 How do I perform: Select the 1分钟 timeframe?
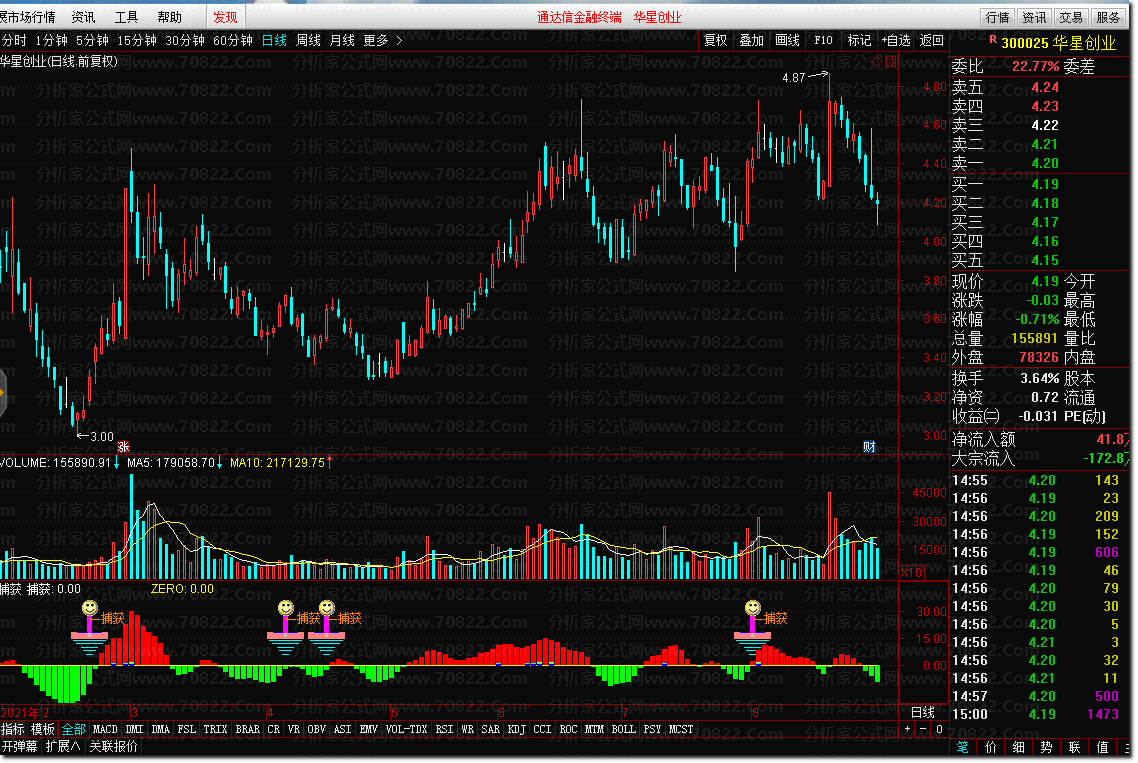(51, 41)
